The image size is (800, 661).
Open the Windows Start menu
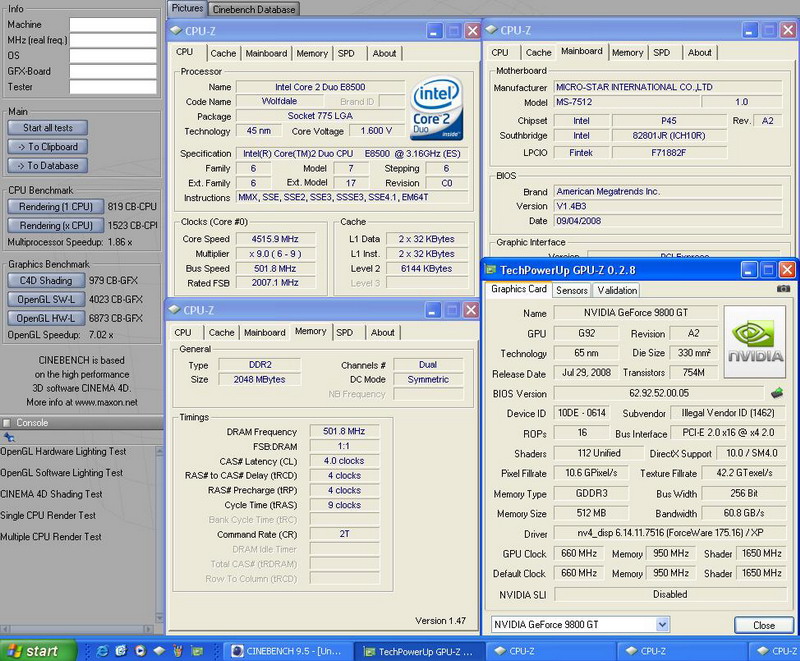click(35, 651)
